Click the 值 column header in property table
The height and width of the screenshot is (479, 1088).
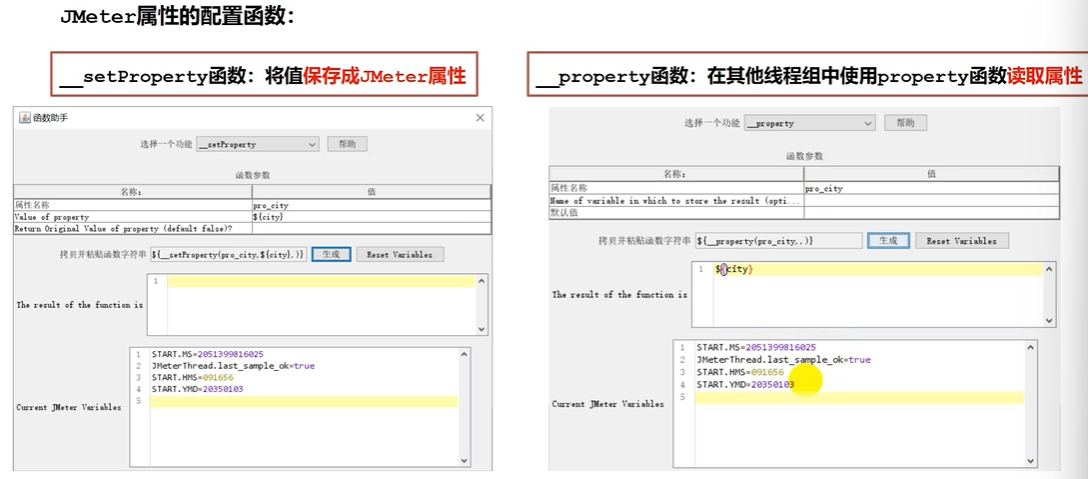[931, 174]
